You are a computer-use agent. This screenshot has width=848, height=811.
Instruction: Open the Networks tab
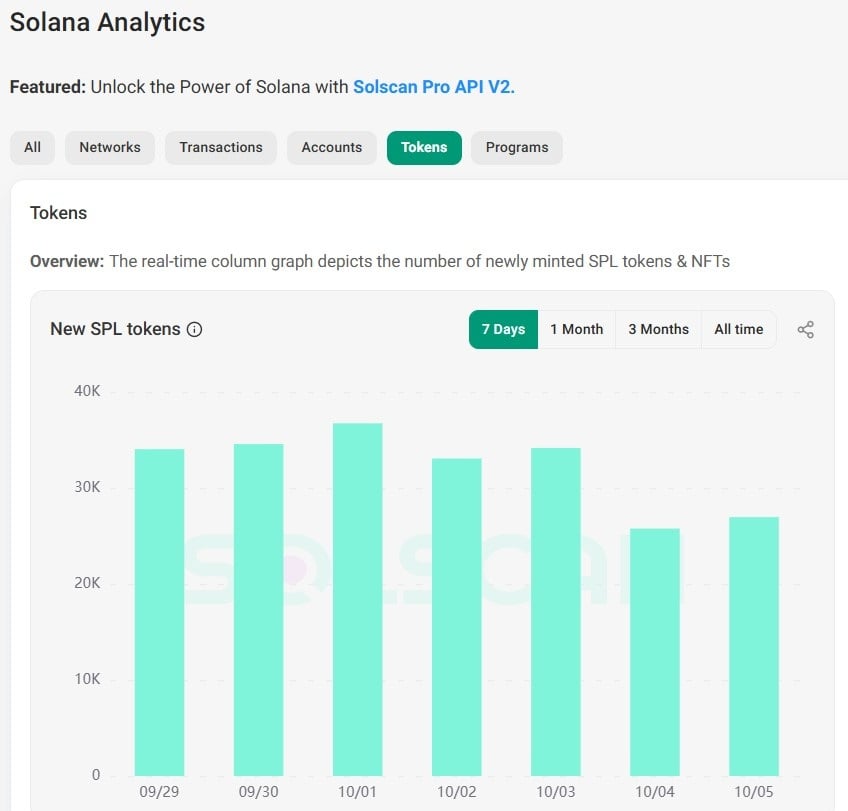(110, 147)
